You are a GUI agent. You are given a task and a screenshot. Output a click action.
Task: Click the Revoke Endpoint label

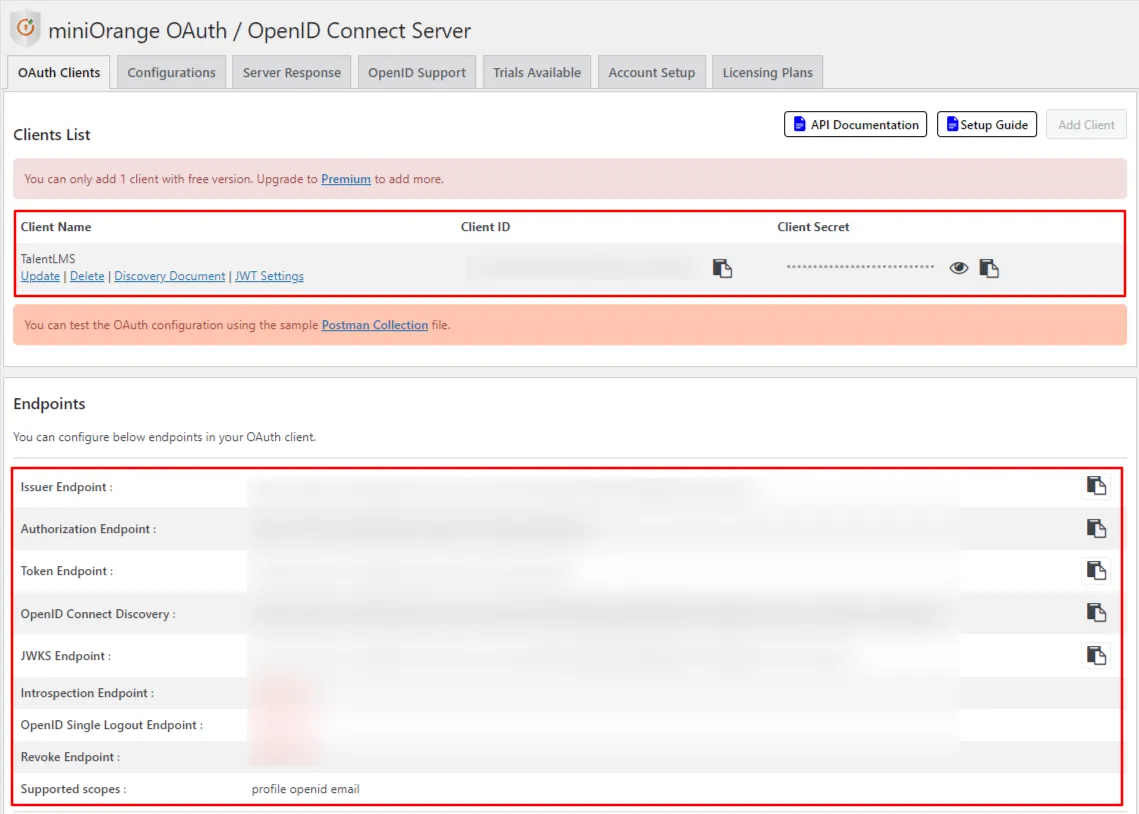coord(70,757)
